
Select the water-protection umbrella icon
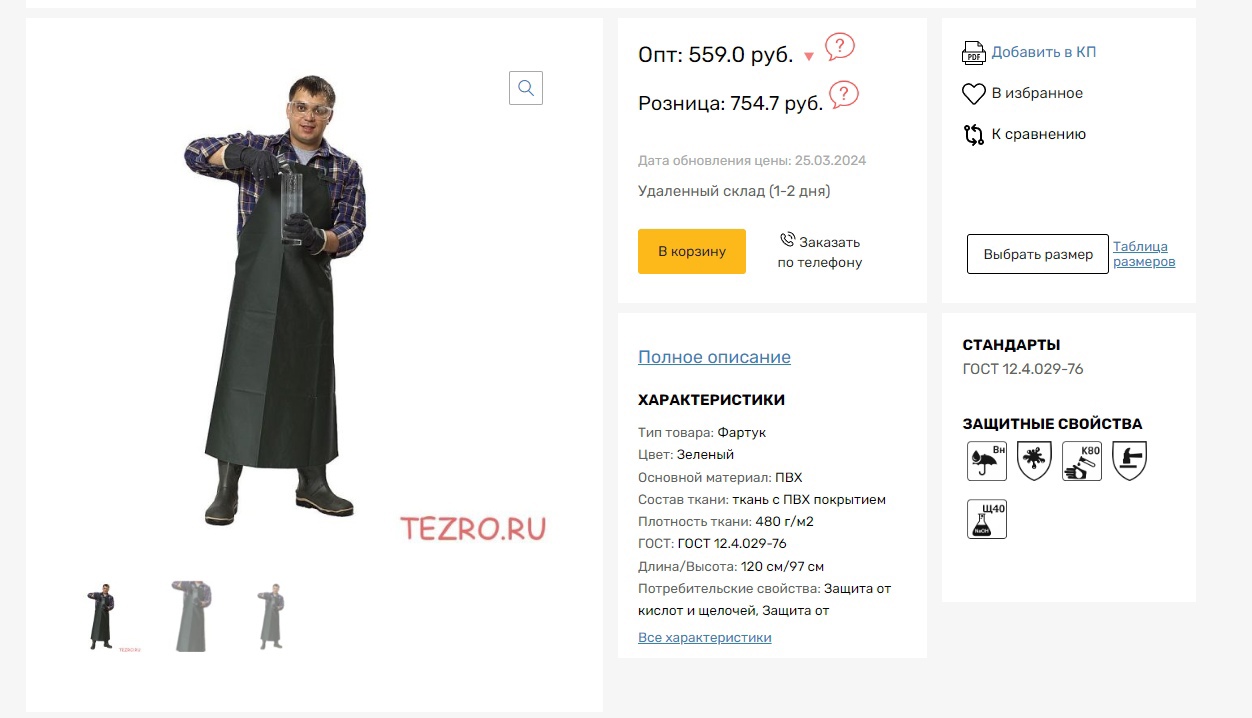pyautogui.click(x=987, y=461)
